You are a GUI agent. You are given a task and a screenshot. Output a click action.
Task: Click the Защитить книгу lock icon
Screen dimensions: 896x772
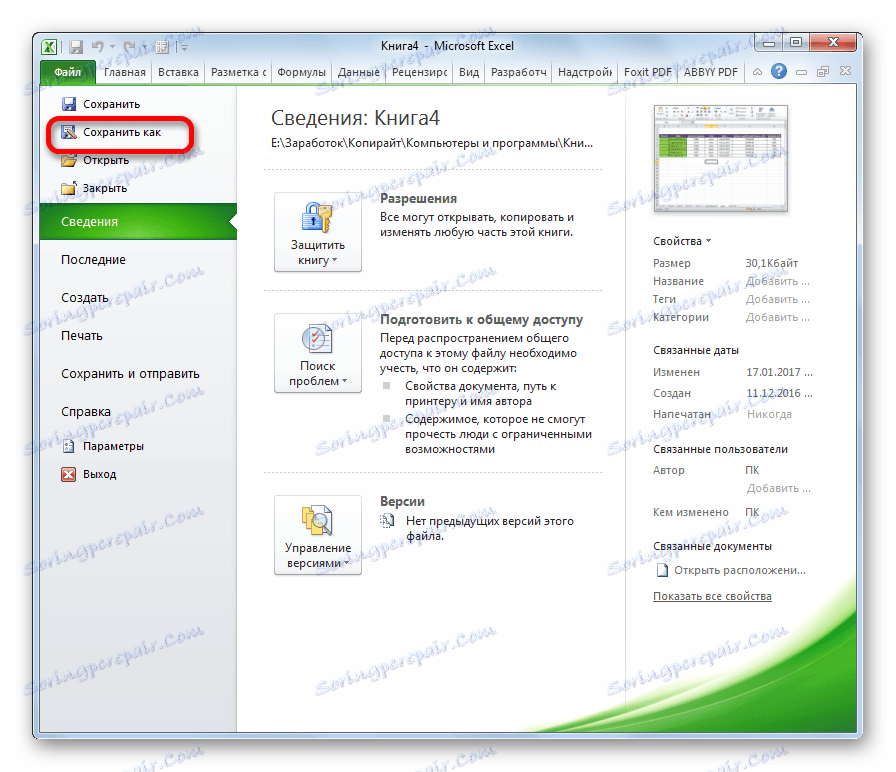(317, 215)
